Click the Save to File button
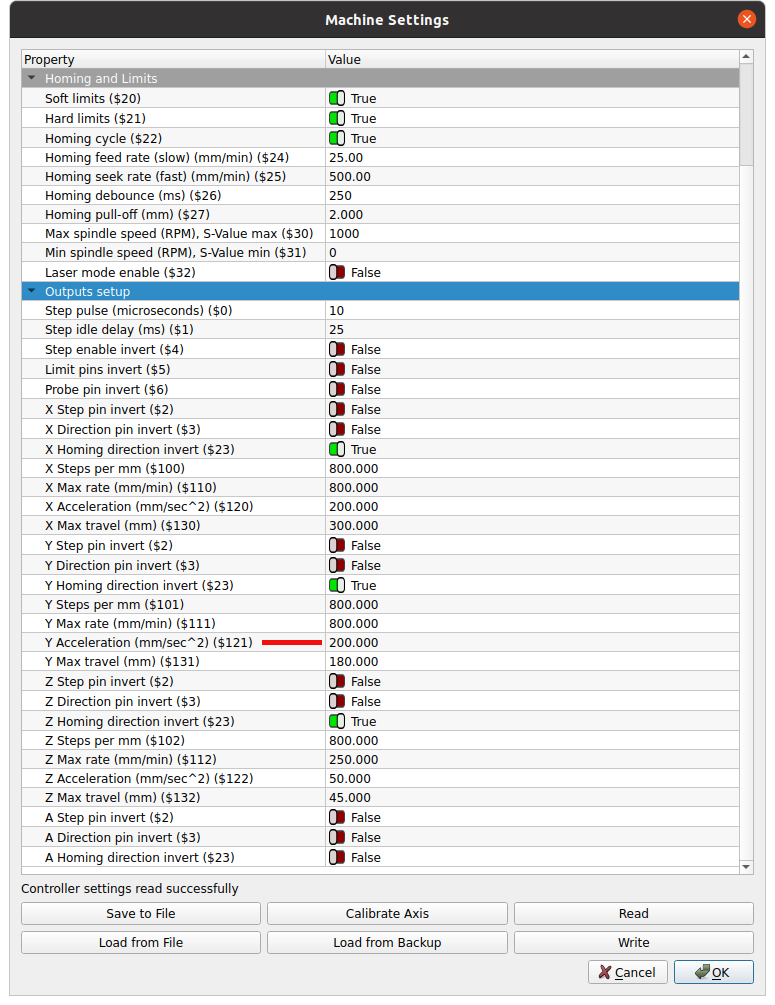Viewport: 775px width, 1005px height. 141,913
